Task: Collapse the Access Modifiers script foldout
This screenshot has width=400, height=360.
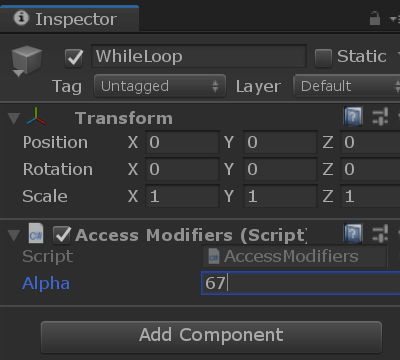Action: [14, 235]
